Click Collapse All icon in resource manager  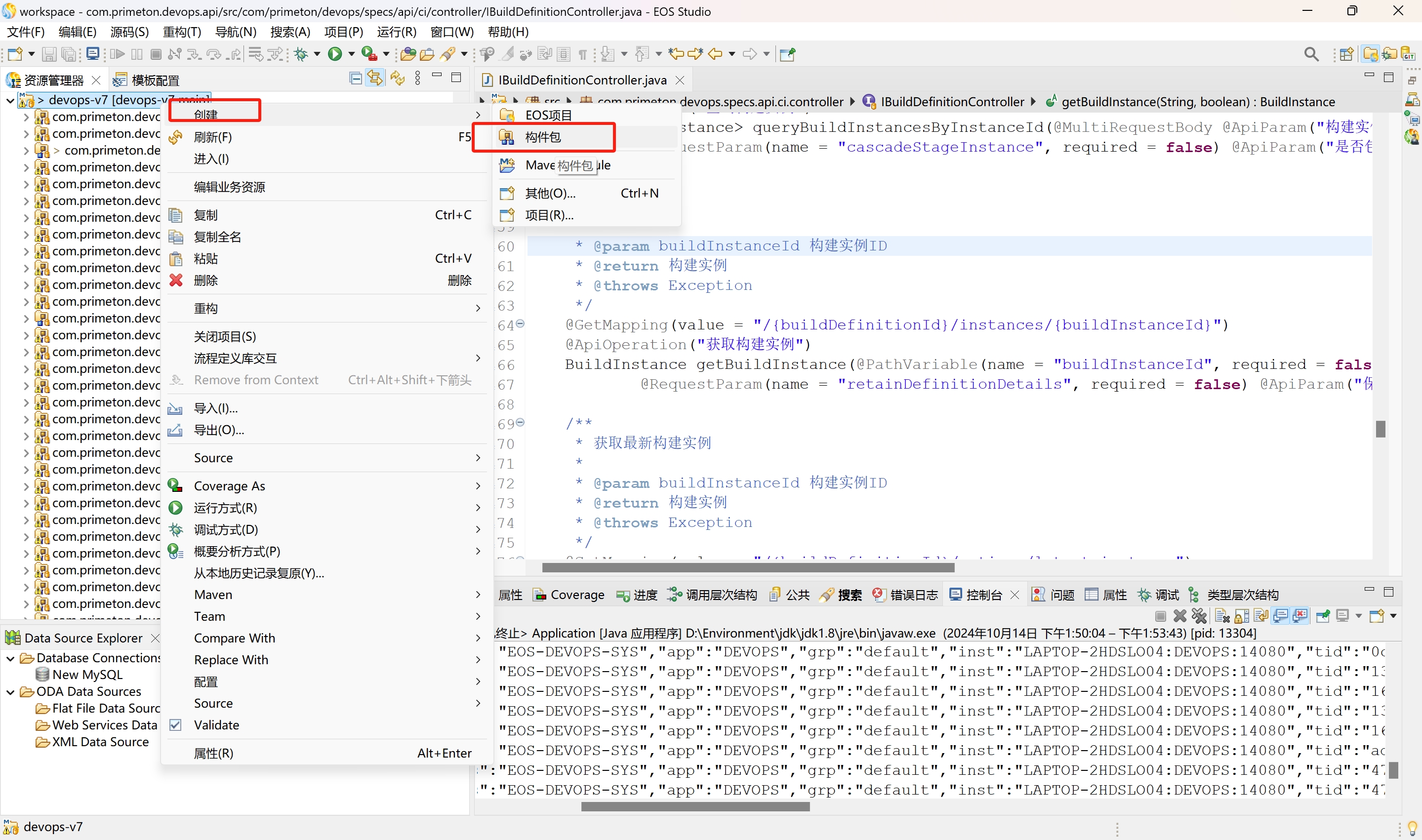click(356, 78)
